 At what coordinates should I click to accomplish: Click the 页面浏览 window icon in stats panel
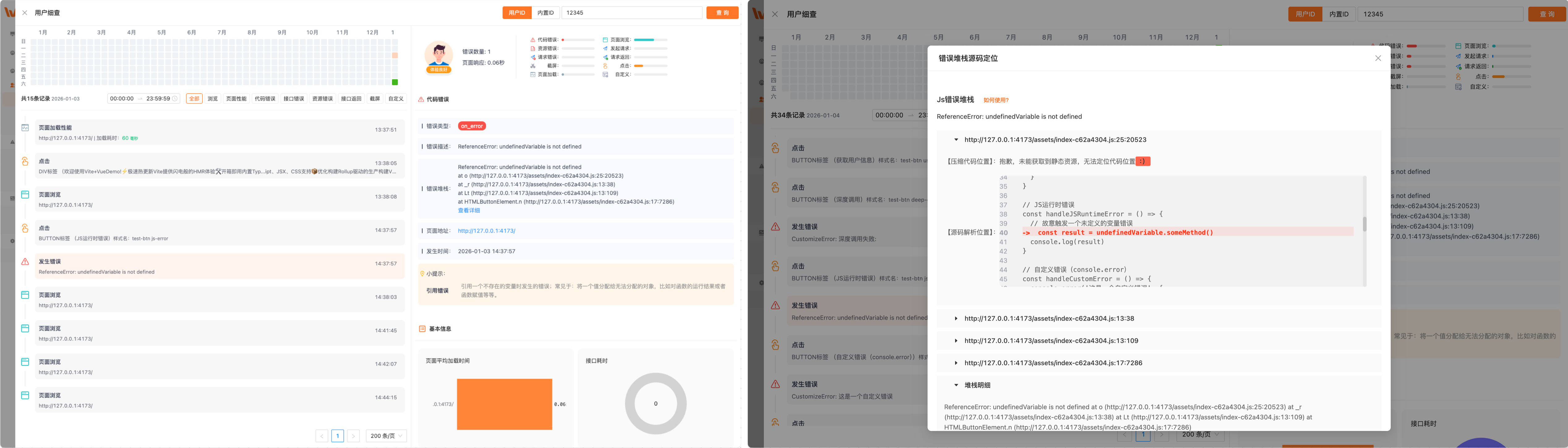605,40
